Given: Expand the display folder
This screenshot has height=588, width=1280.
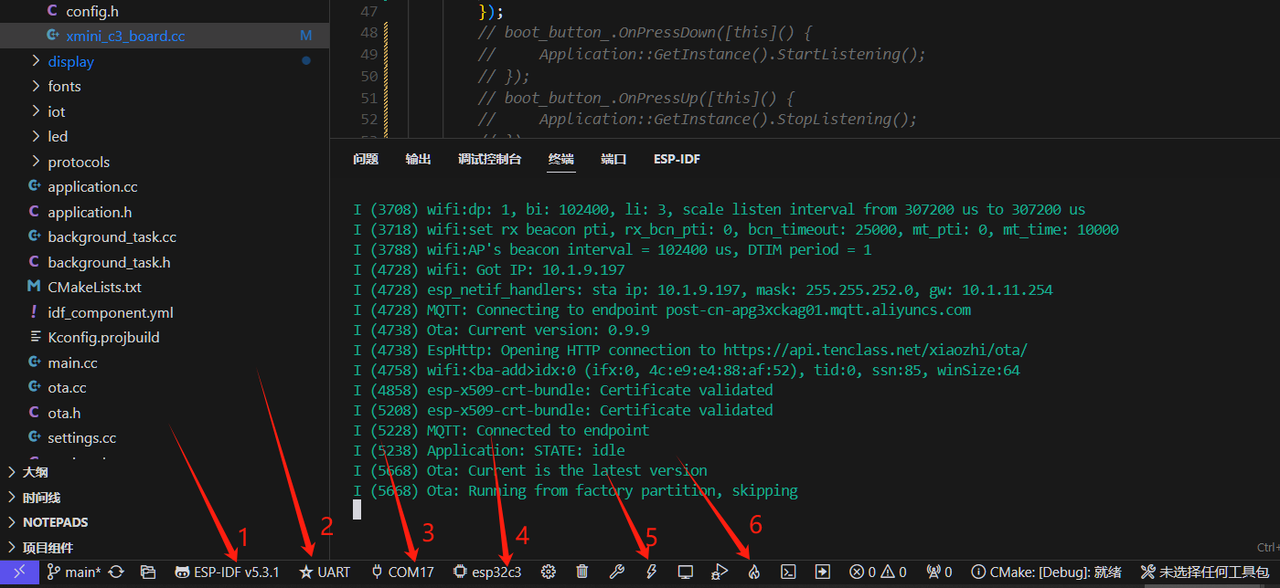Looking at the screenshot, I should pos(70,61).
